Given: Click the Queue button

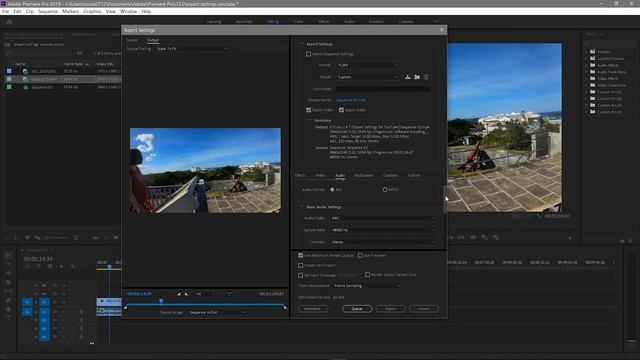Looking at the screenshot, I should coord(357,309).
